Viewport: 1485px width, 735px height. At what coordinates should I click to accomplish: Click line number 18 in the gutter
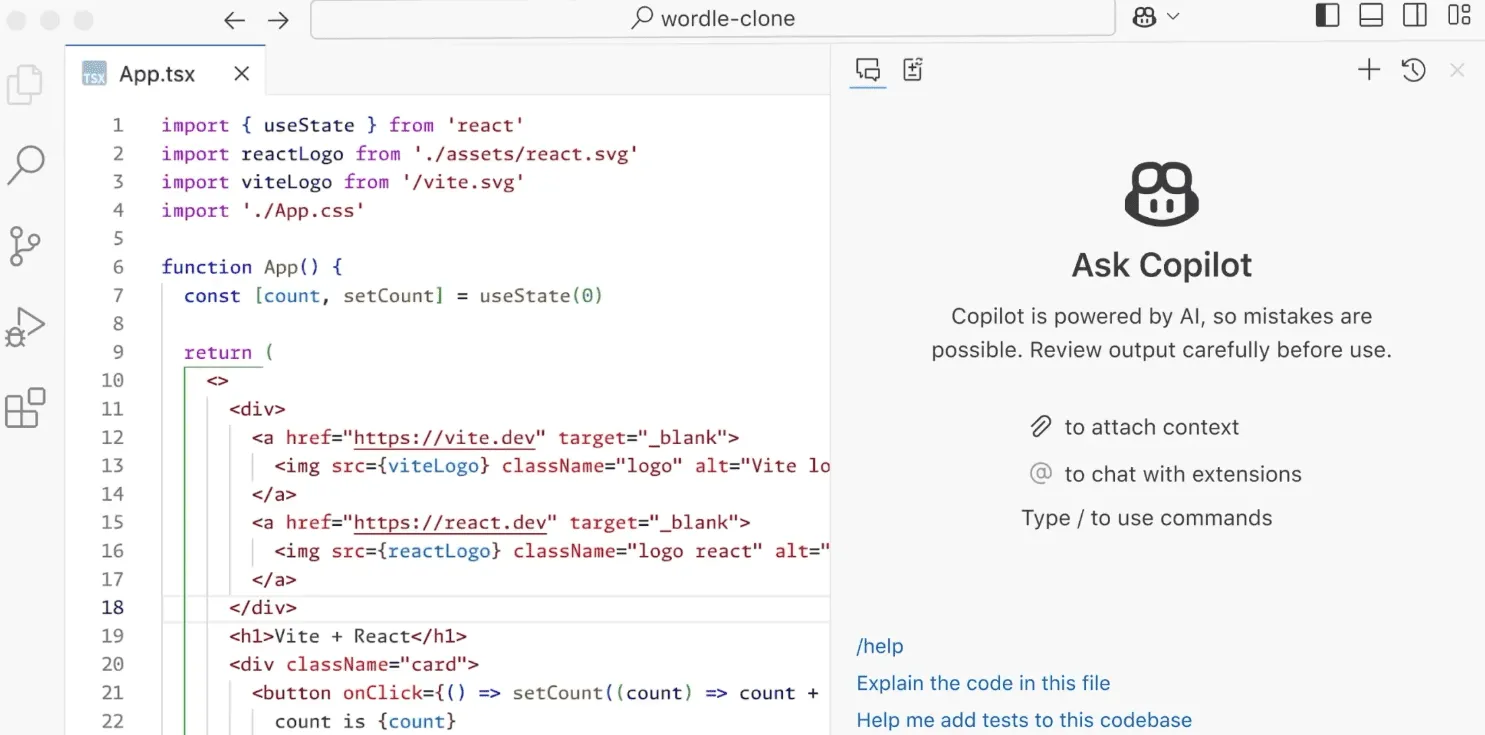(113, 607)
